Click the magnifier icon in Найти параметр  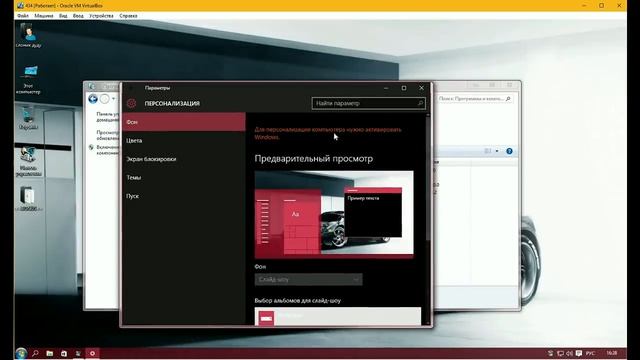[x=420, y=103]
